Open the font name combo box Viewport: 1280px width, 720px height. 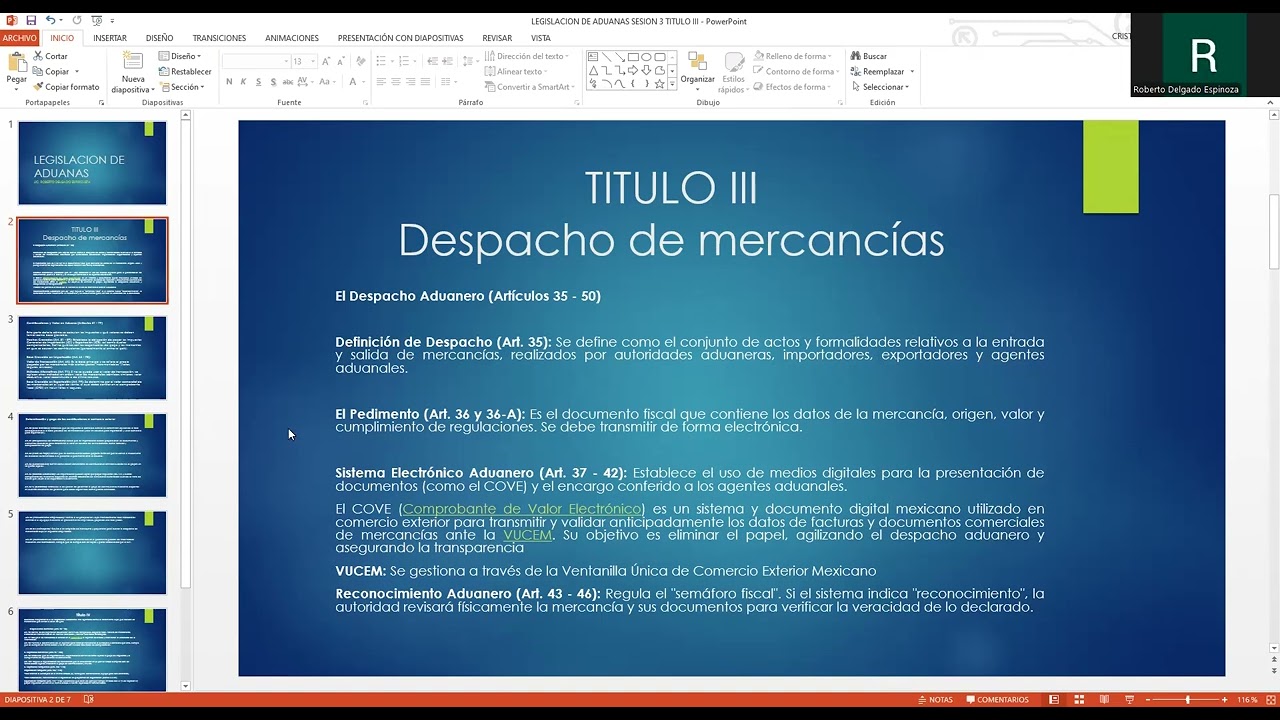tap(255, 61)
